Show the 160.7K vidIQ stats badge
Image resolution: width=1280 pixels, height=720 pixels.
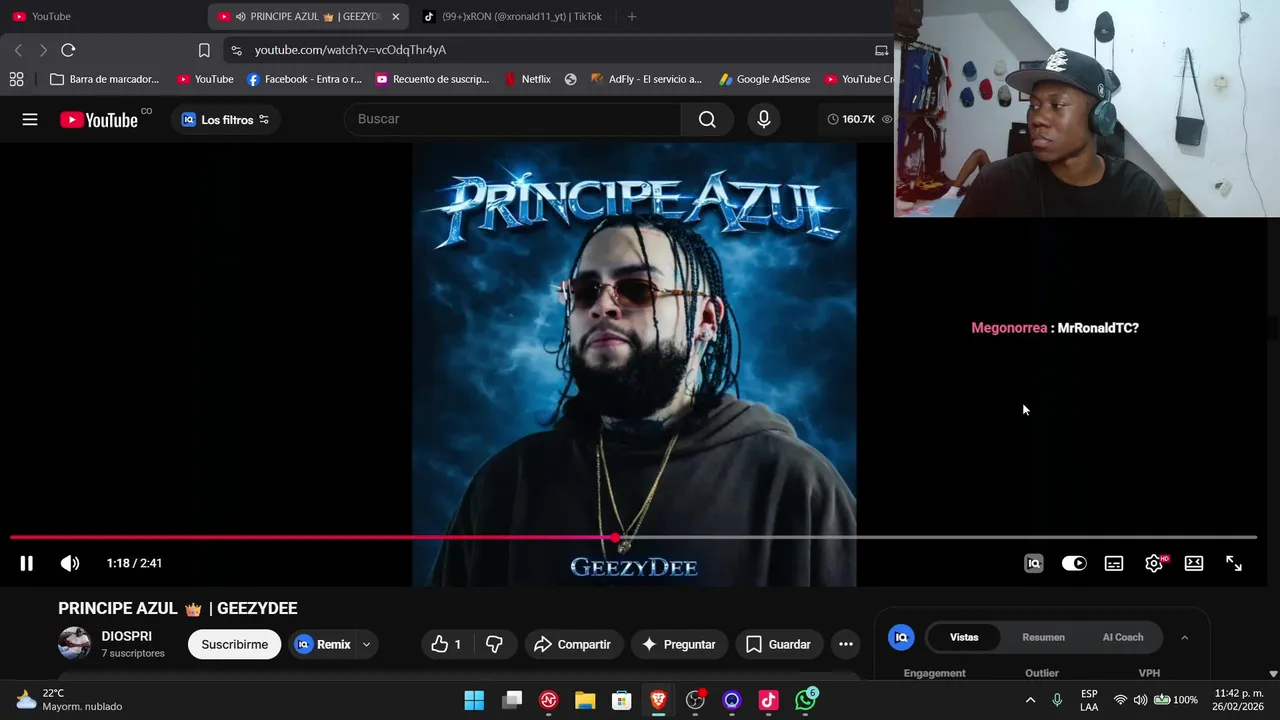(858, 119)
